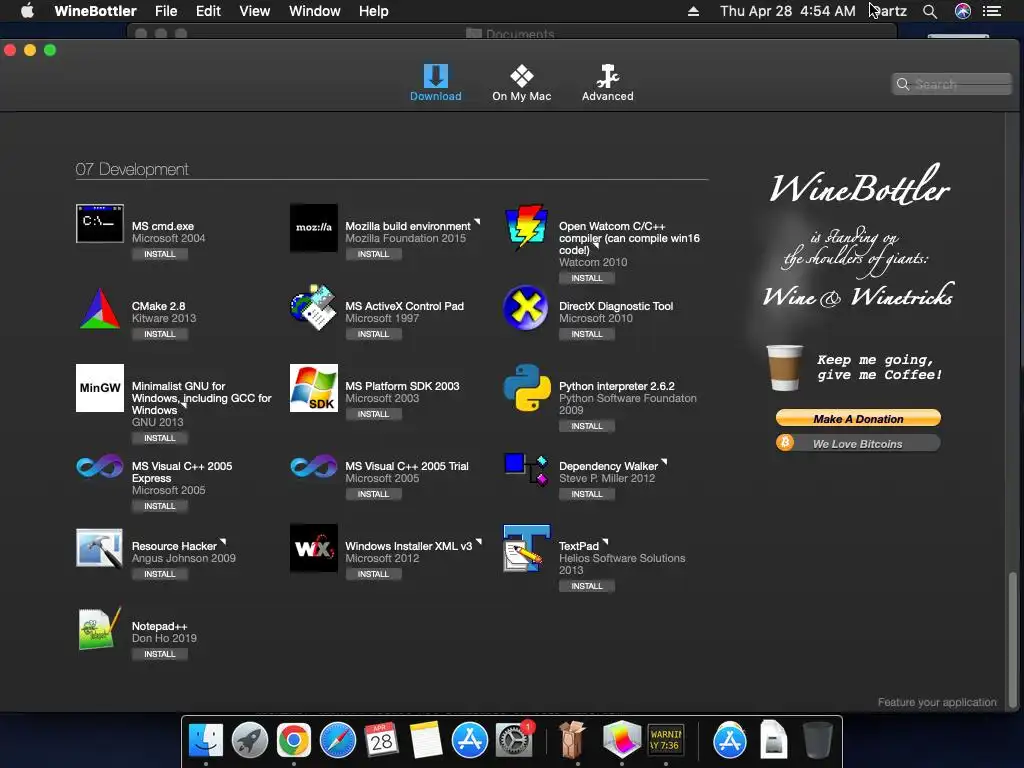
Task: Open the View menu
Action: pos(255,11)
